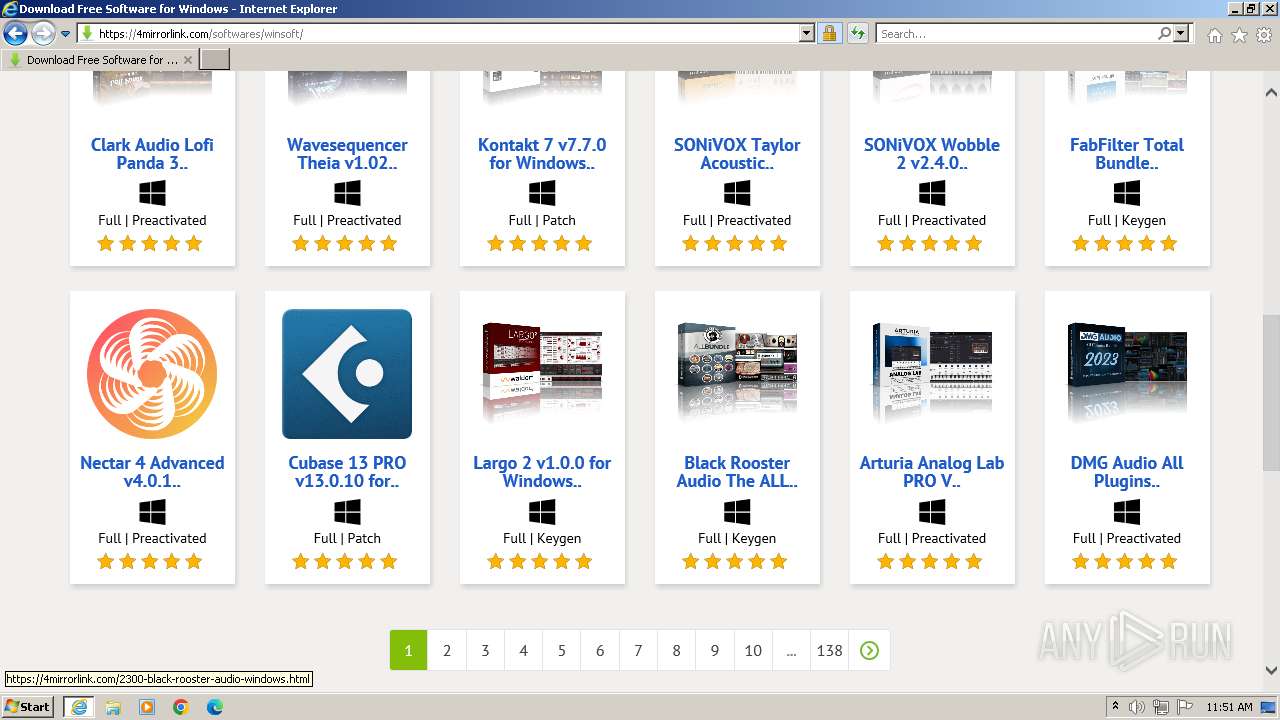Click Windows logo under Arturia Analog Lab
This screenshot has width=1280, height=720.
[932, 512]
